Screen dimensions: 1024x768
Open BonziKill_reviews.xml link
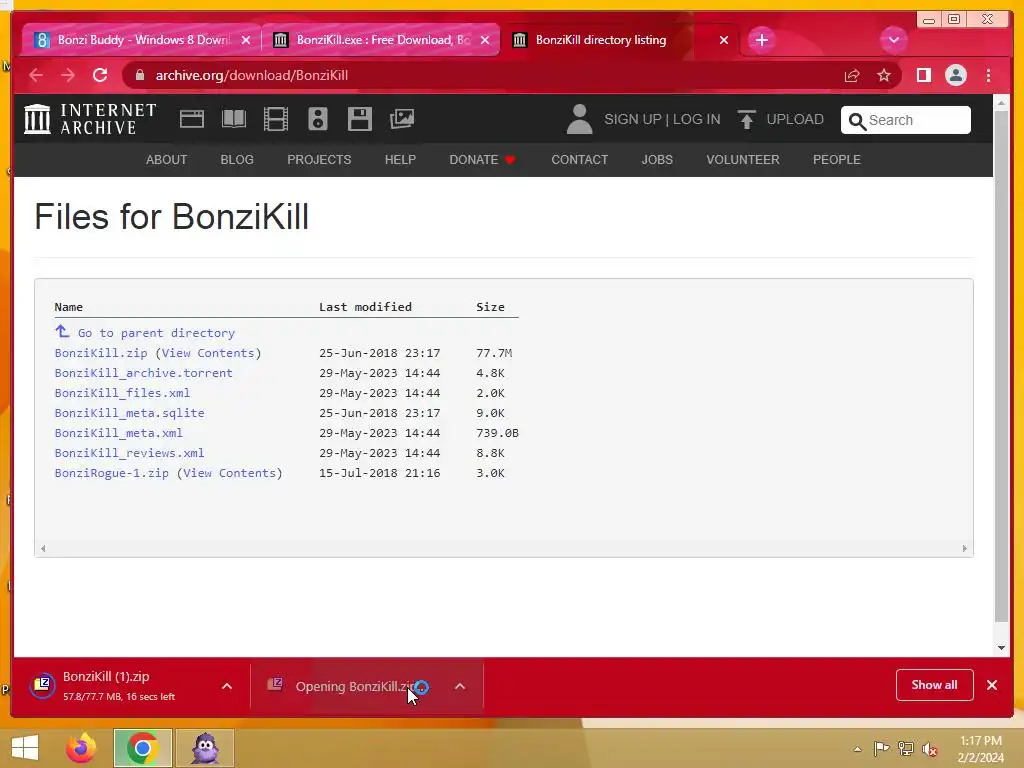129,453
